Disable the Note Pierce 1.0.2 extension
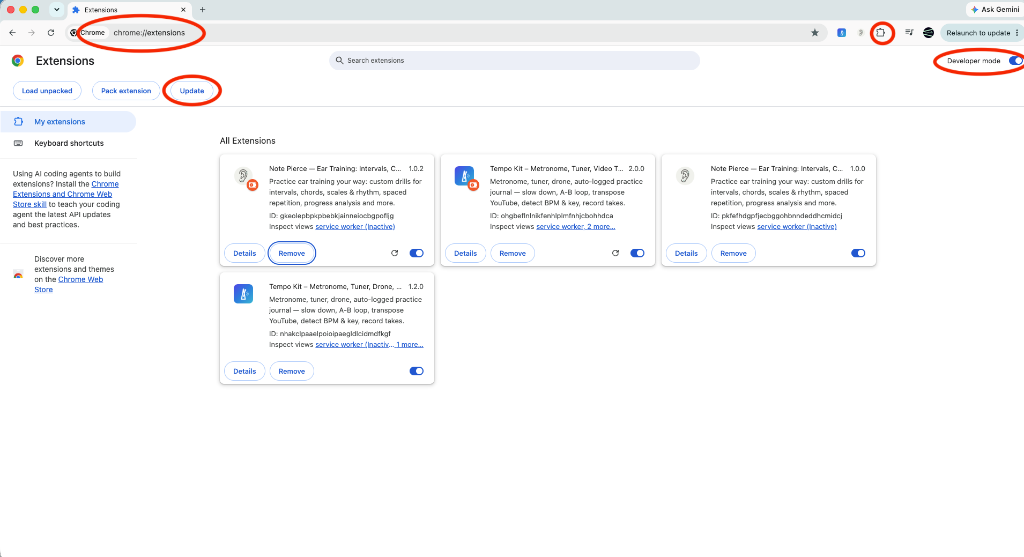The image size is (1024, 557). coord(417,253)
